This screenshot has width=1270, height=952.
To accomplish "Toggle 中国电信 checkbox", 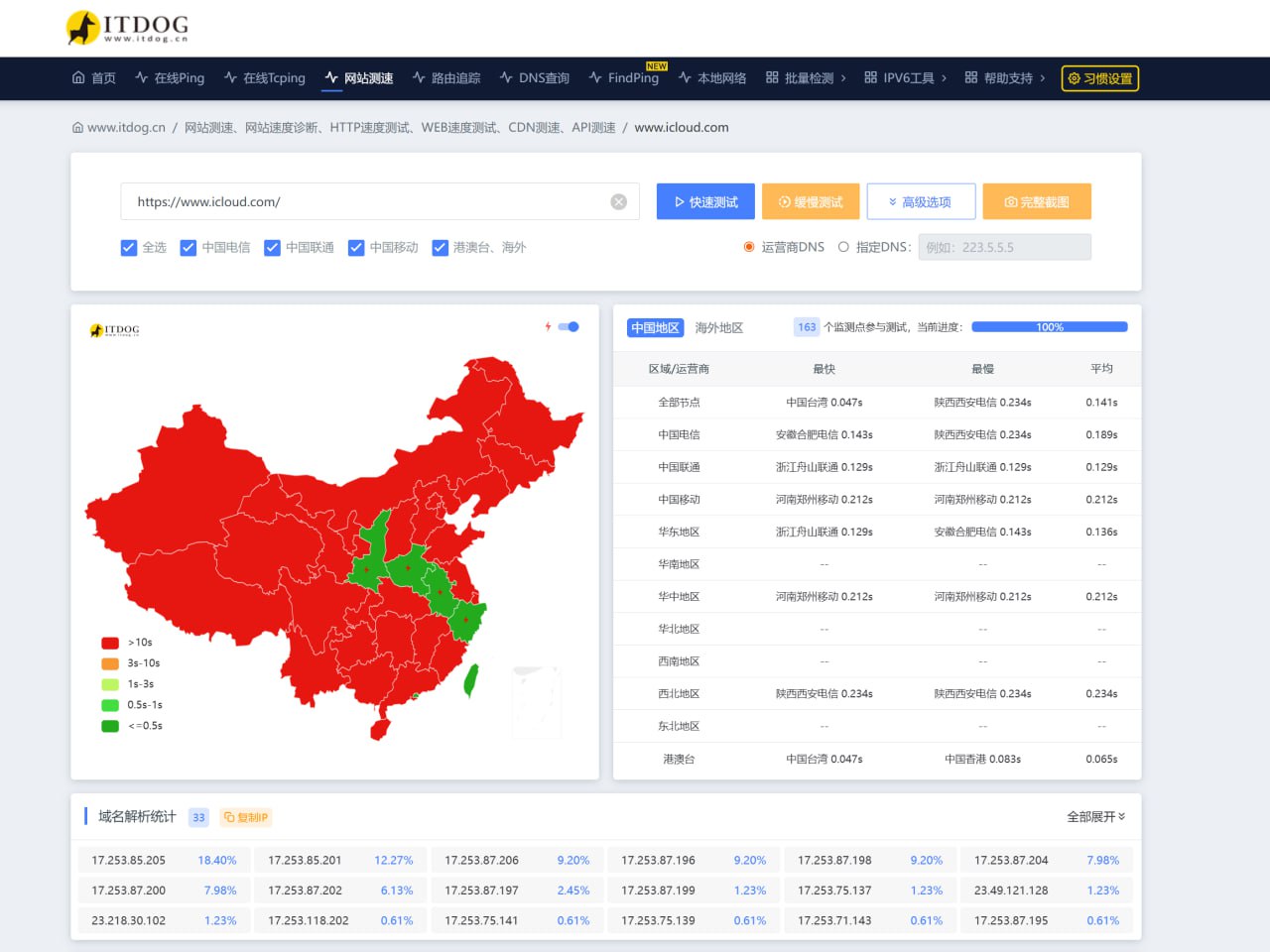I will tap(189, 248).
